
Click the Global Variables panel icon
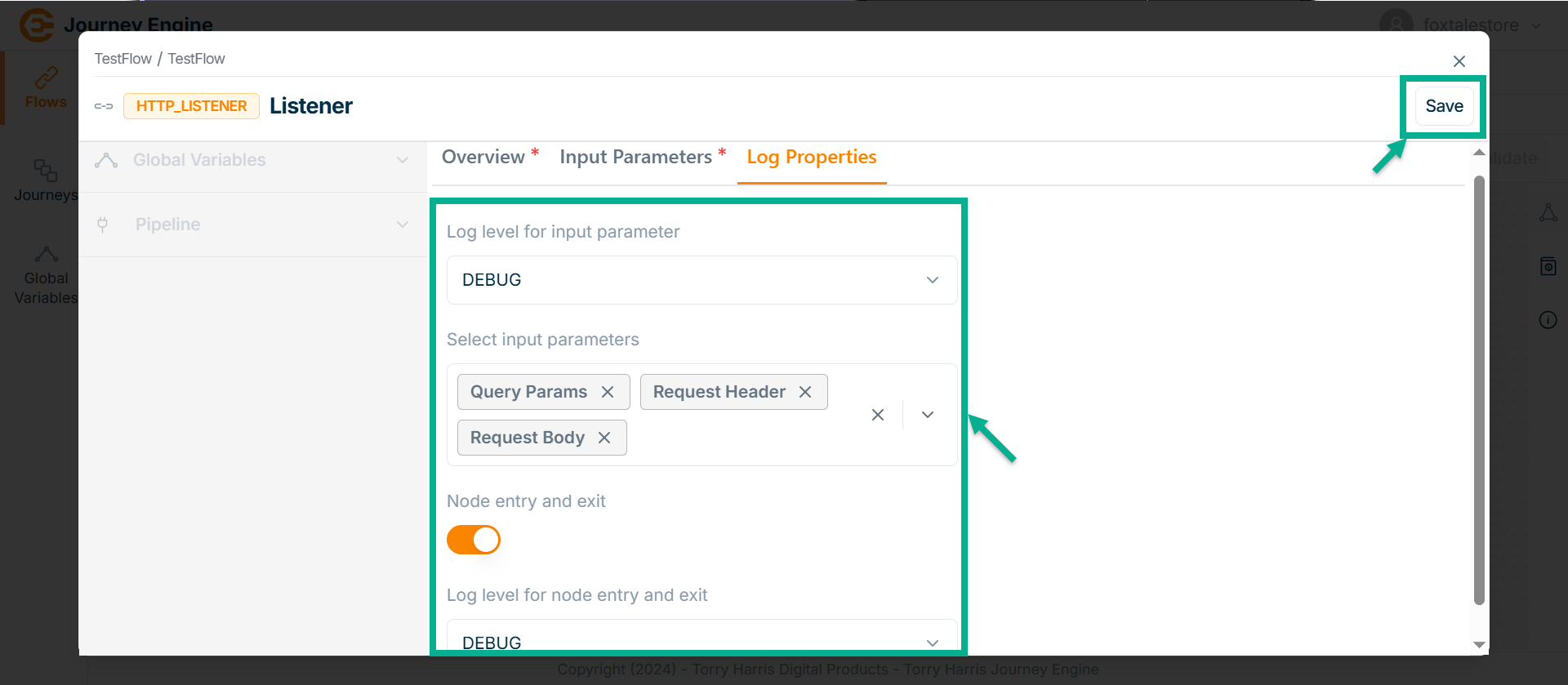(x=106, y=160)
